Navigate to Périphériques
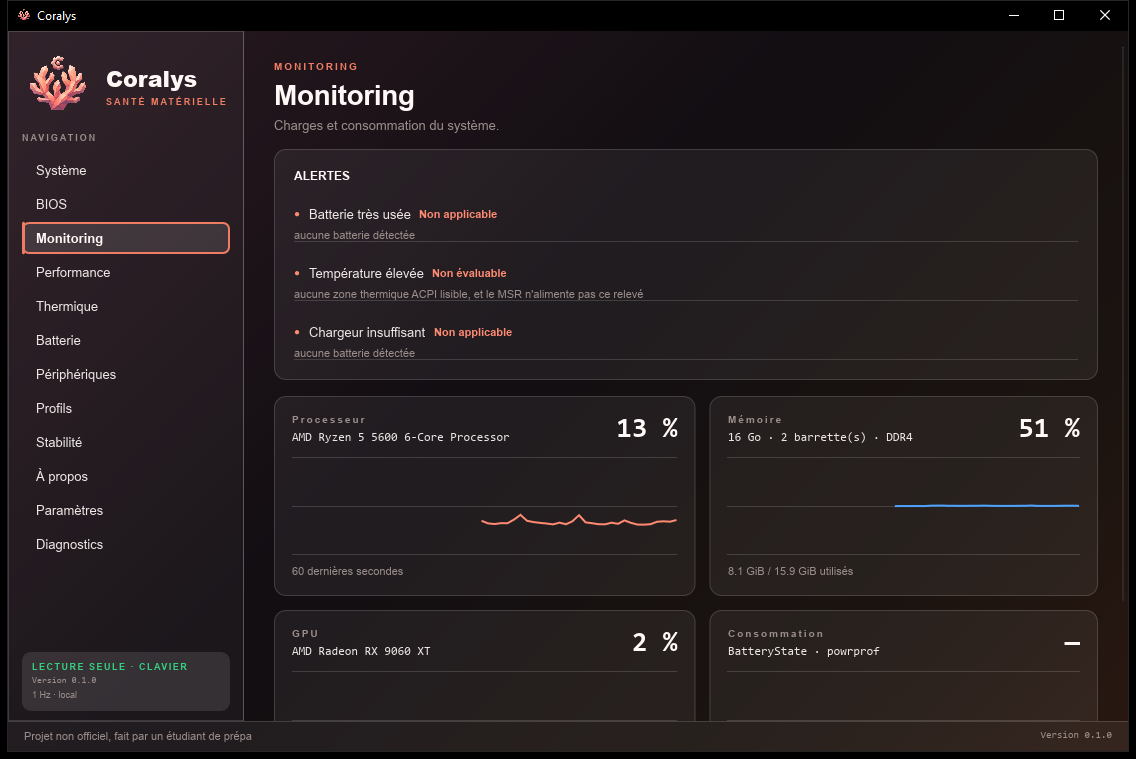The height and width of the screenshot is (759, 1136). pos(126,374)
